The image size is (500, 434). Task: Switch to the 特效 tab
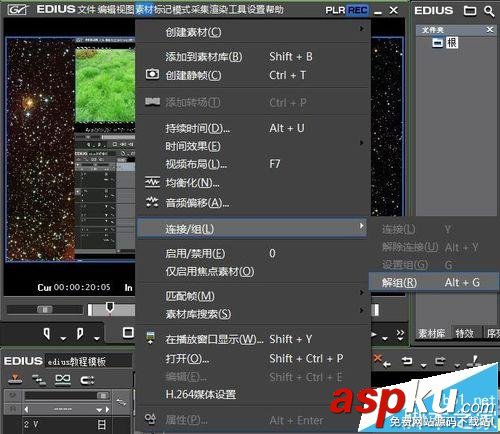tap(465, 333)
